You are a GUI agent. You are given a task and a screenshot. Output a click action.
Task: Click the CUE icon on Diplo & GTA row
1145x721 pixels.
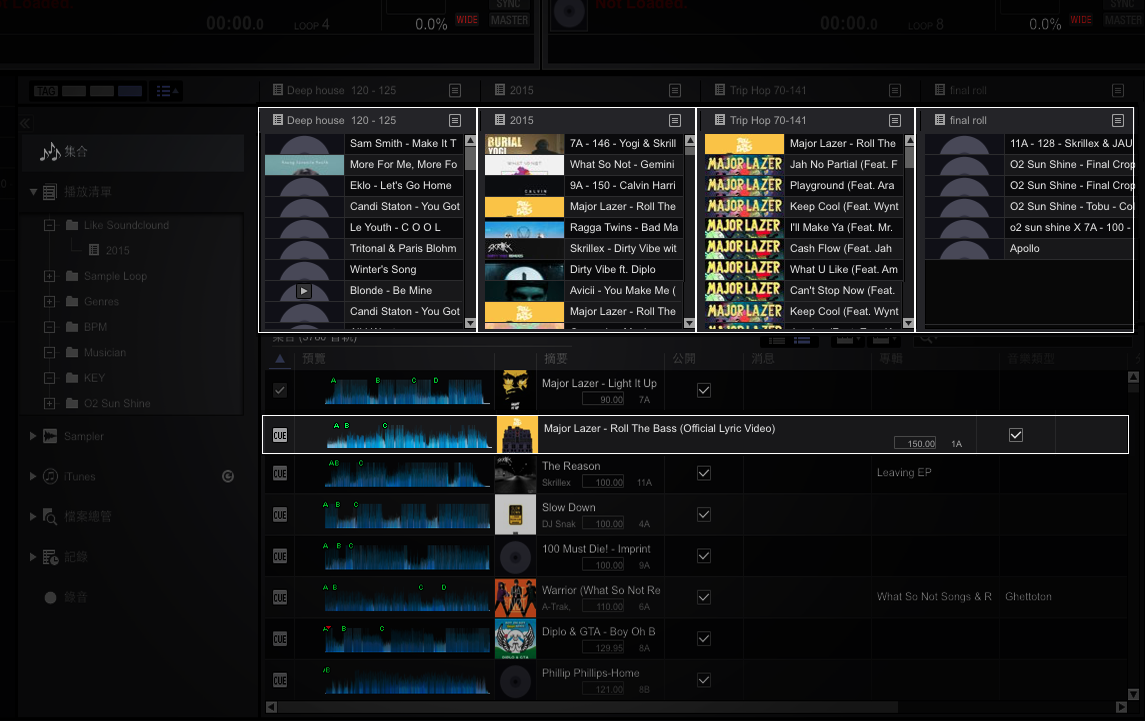280,639
